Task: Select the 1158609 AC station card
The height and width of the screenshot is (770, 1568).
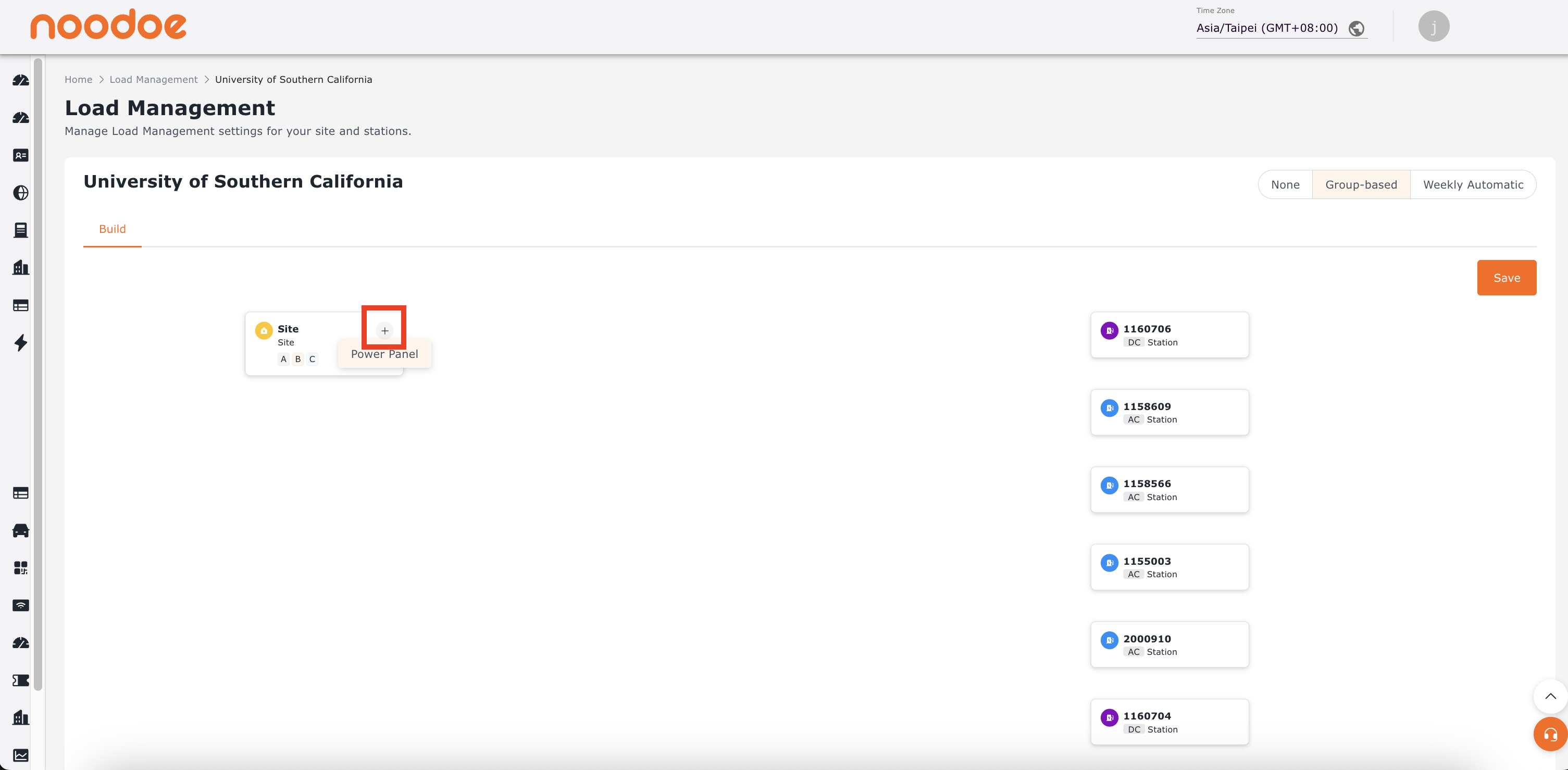Action: point(1169,412)
